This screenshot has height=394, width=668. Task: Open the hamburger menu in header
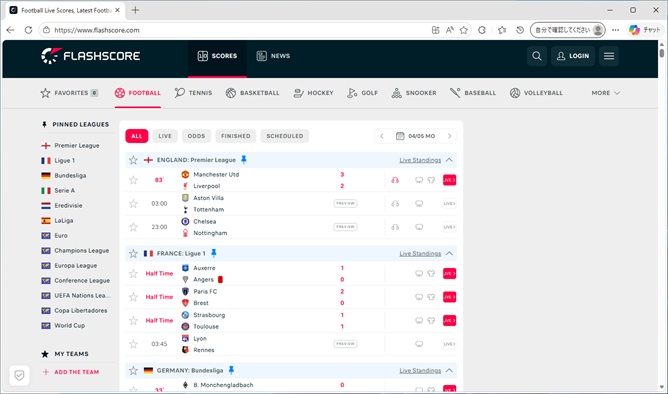(x=609, y=56)
